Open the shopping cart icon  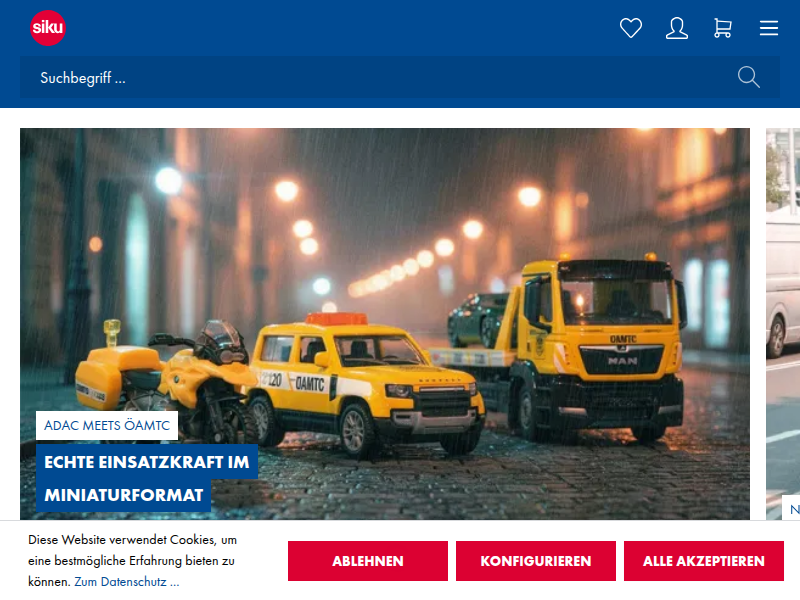723,28
